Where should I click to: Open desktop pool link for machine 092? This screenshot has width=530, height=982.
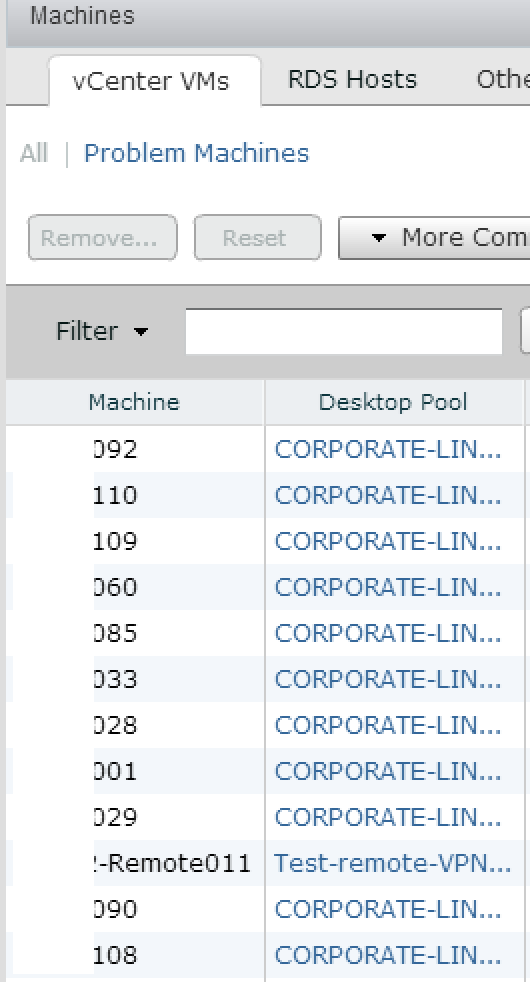tap(387, 449)
